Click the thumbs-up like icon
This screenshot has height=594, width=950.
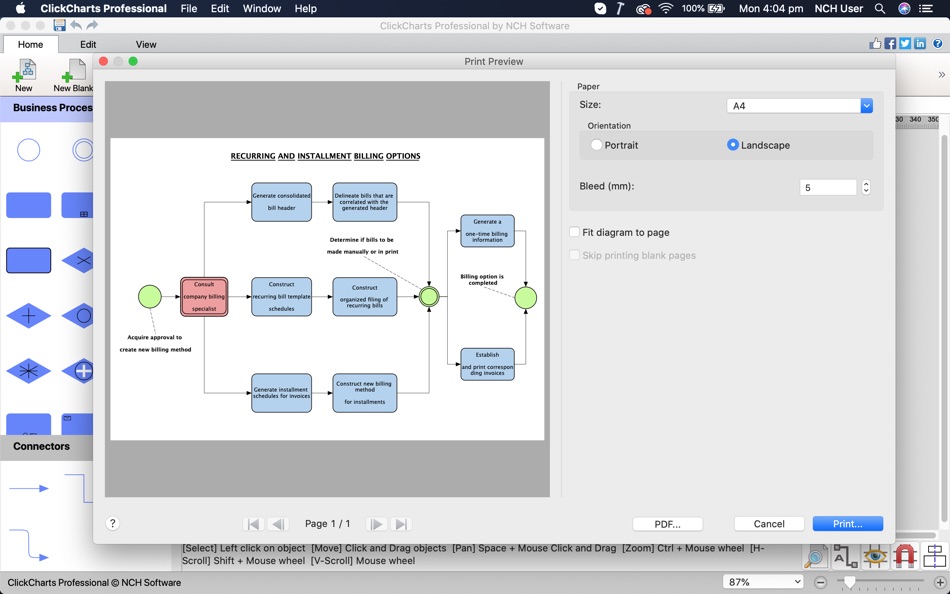click(x=875, y=44)
